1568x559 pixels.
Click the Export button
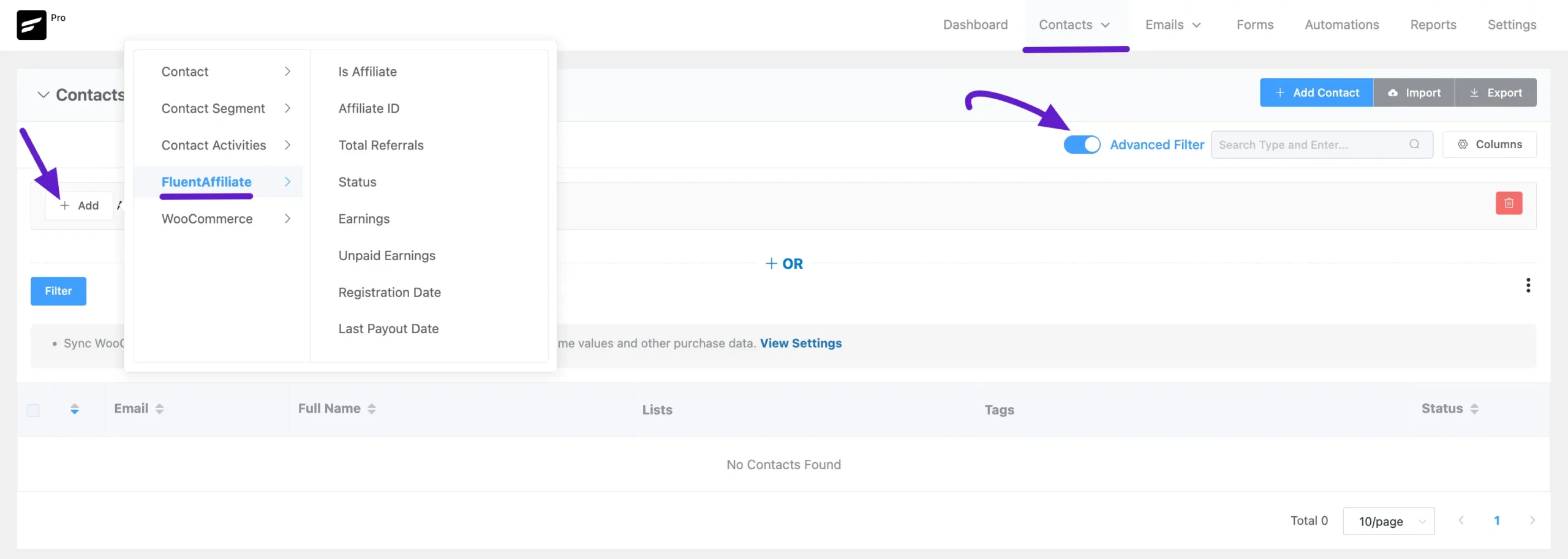point(1496,92)
